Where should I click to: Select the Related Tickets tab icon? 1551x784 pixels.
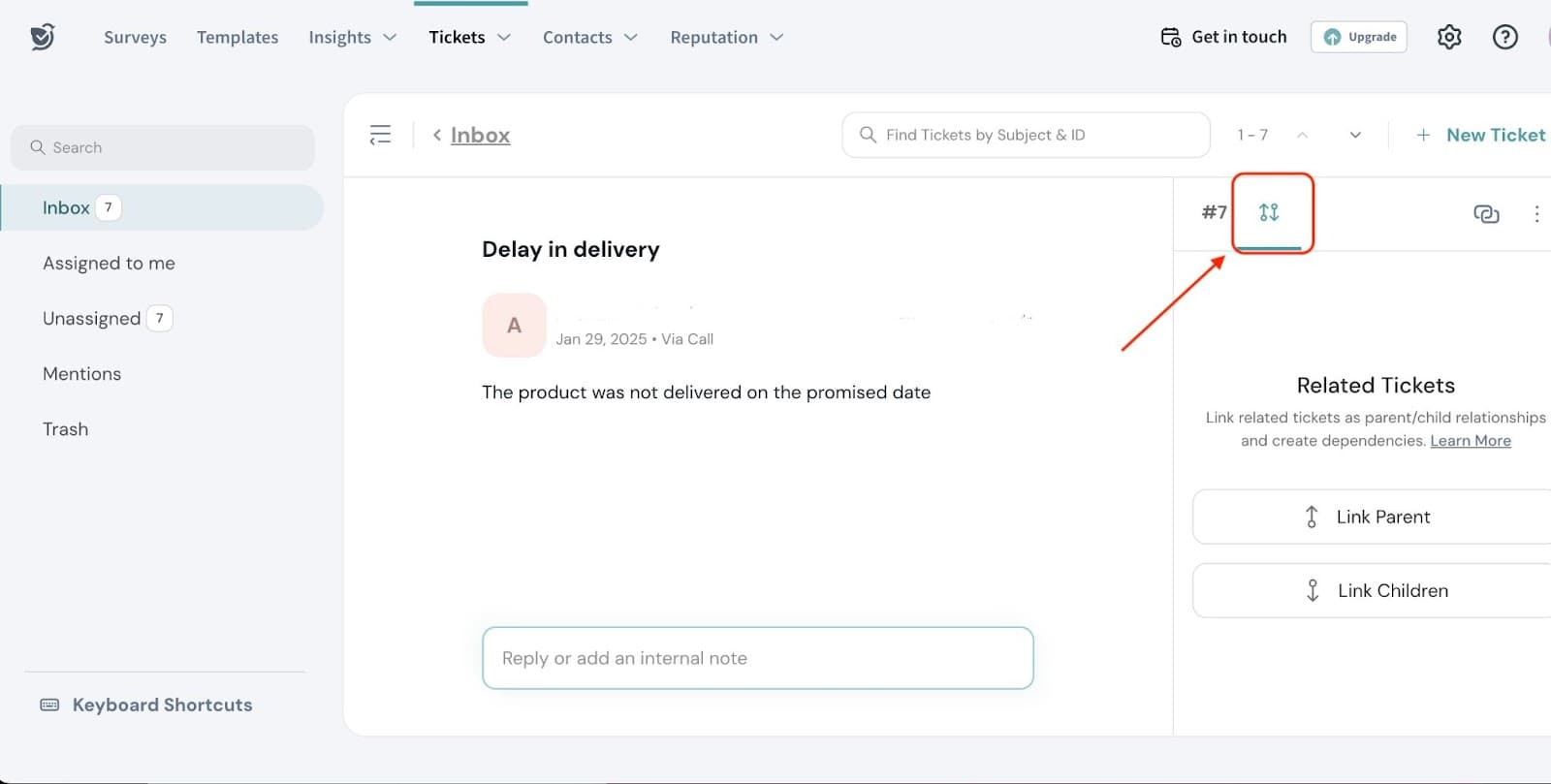pyautogui.click(x=1269, y=212)
